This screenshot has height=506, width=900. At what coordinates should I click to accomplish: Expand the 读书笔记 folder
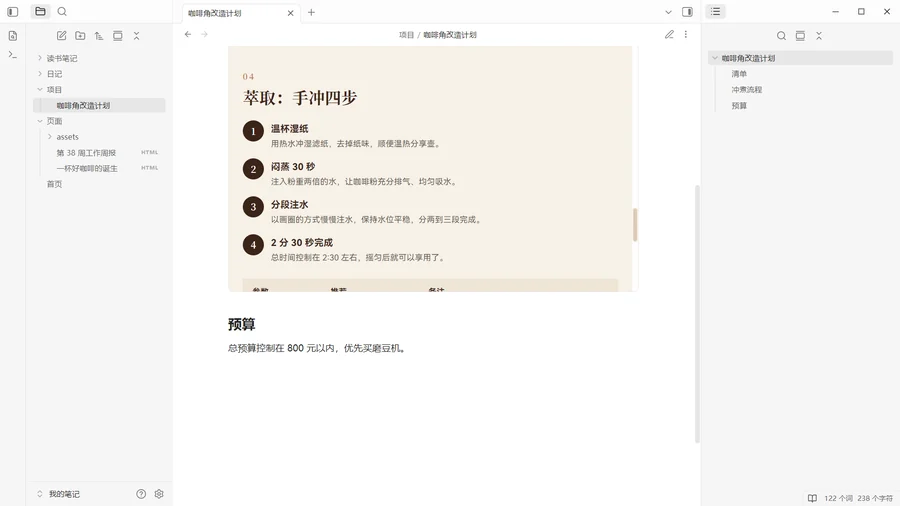(x=40, y=58)
